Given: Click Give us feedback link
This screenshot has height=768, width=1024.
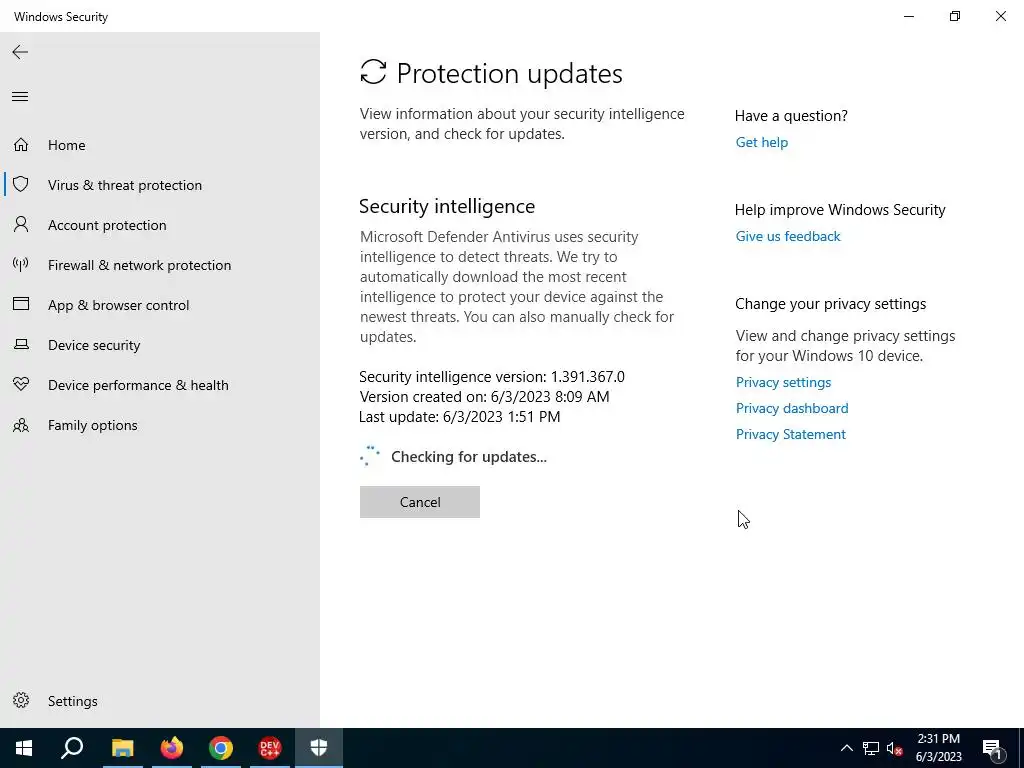Looking at the screenshot, I should click(x=788, y=236).
